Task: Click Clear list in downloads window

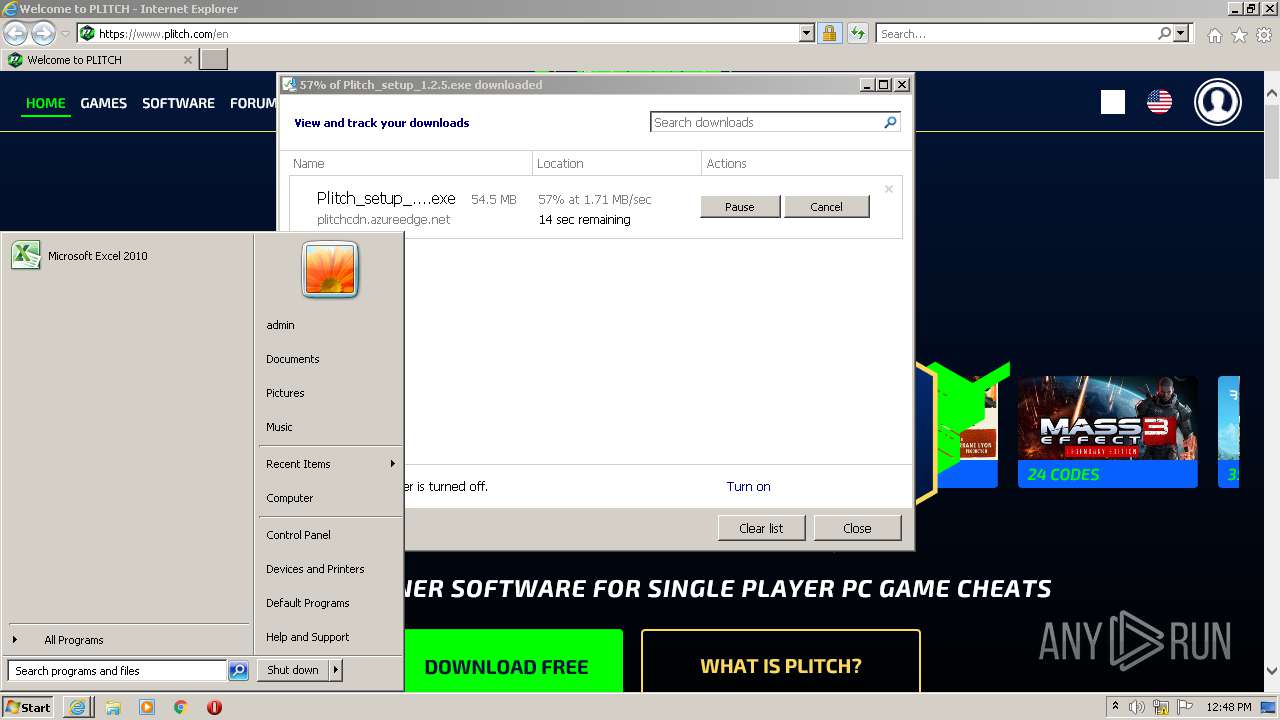Action: point(761,528)
